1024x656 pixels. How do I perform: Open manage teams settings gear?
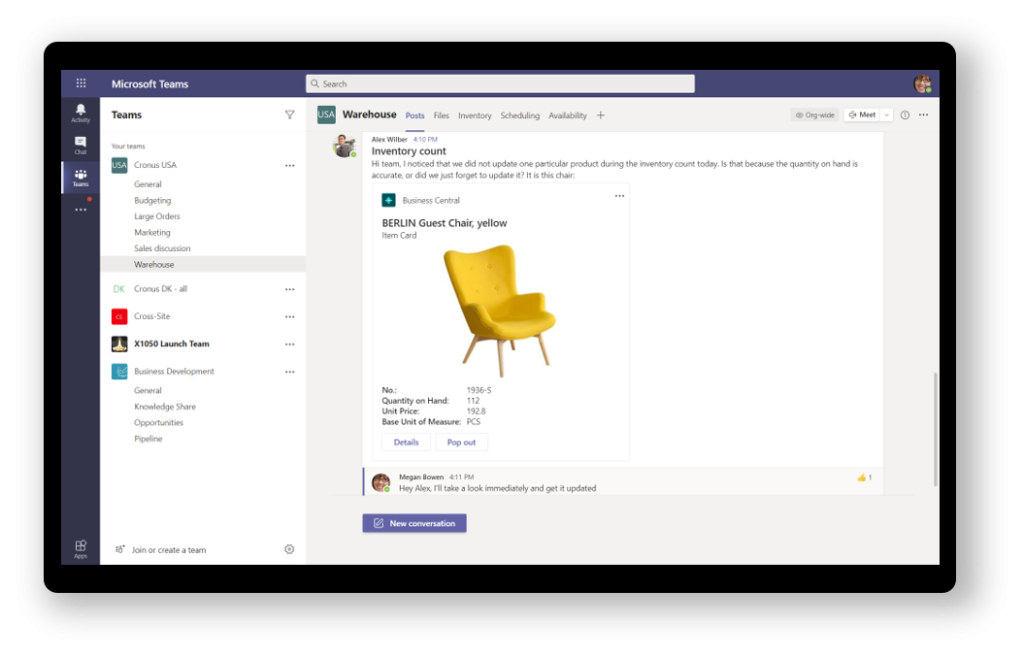[x=289, y=549]
